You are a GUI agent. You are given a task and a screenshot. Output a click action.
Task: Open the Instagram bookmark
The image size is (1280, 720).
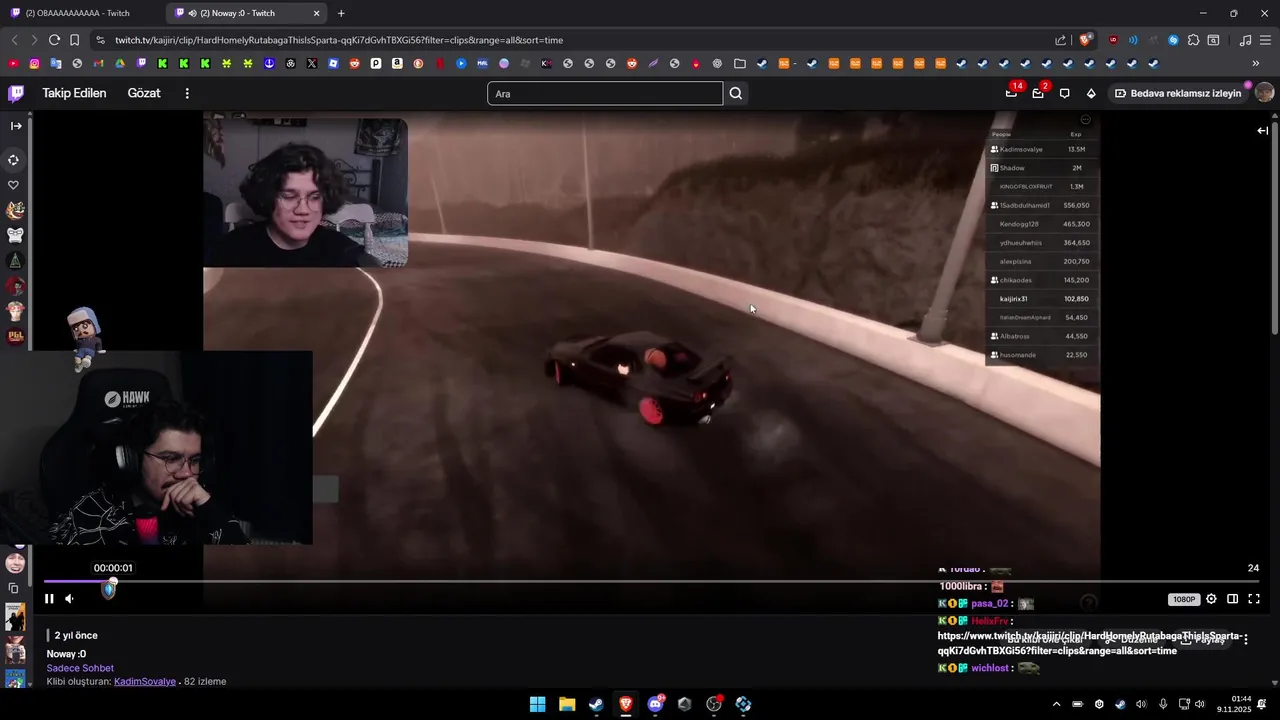click(x=34, y=63)
